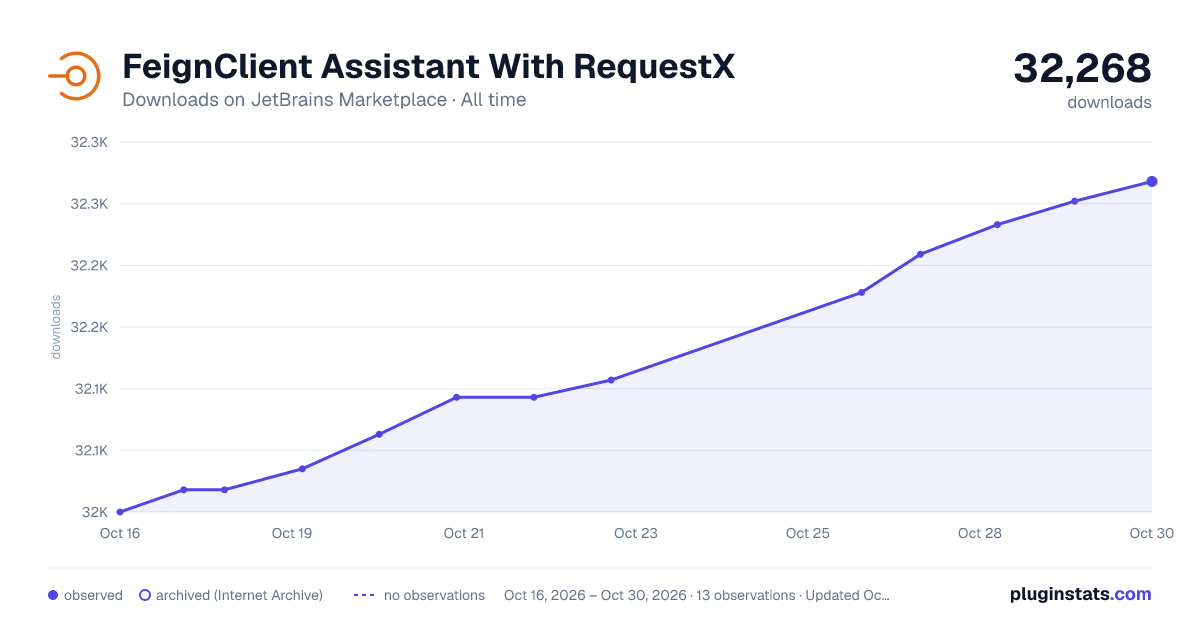
Task: Click the archived (Internet Archive) legend label
Action: (x=239, y=595)
